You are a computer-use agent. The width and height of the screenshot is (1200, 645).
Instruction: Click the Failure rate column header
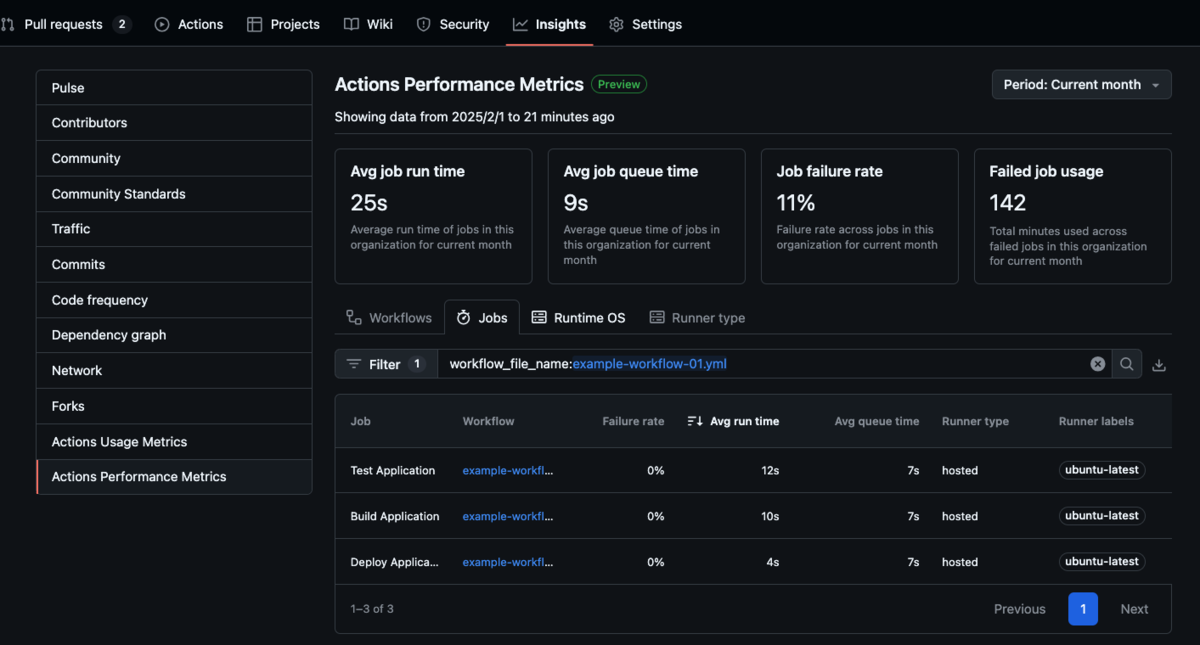[x=633, y=421]
